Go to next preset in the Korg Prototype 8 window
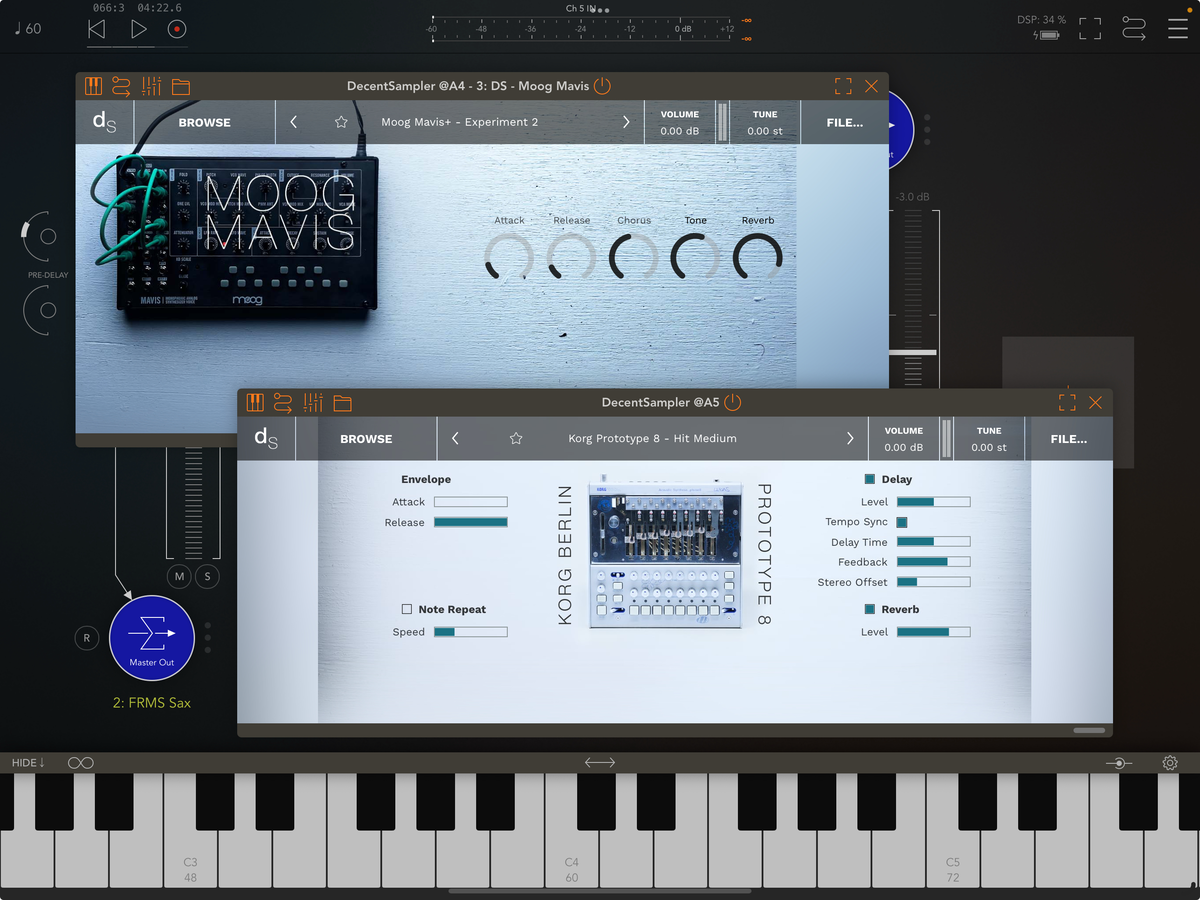The width and height of the screenshot is (1200, 900). click(851, 438)
